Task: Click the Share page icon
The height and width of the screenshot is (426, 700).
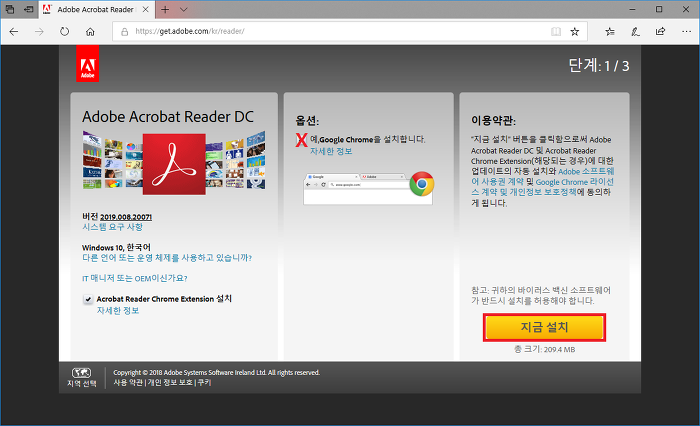Action: point(660,31)
